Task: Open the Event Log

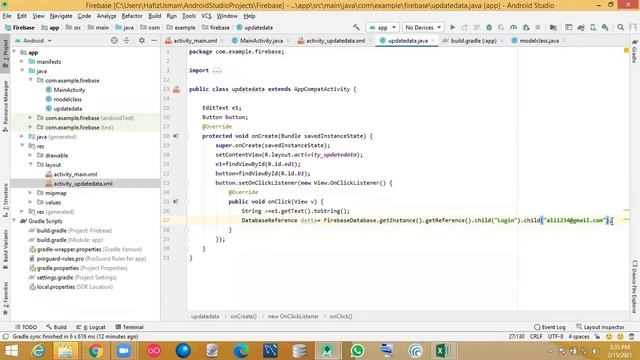Action: tap(550, 327)
